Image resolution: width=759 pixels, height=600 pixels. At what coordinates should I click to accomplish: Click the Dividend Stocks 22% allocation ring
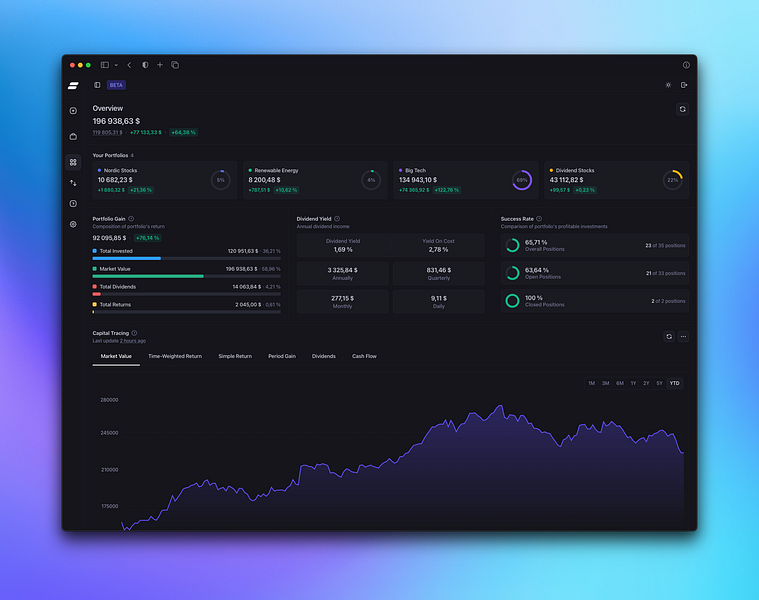point(672,180)
